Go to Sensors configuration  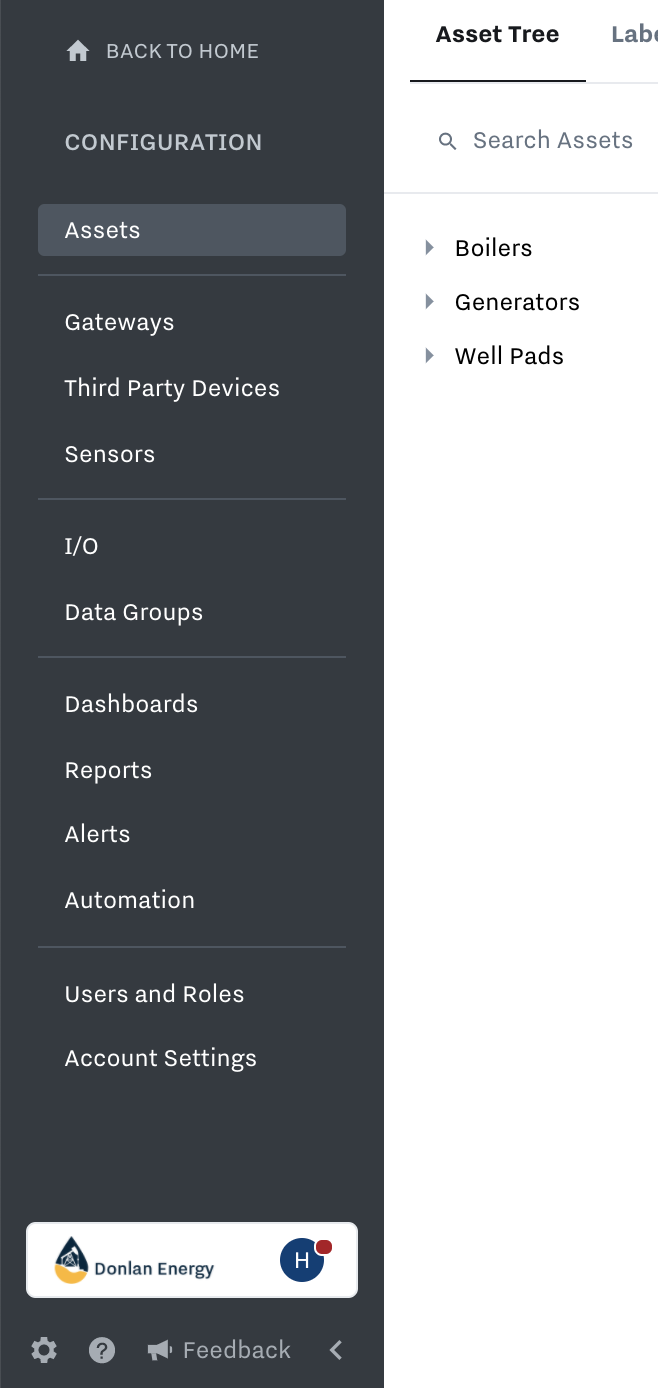(110, 454)
